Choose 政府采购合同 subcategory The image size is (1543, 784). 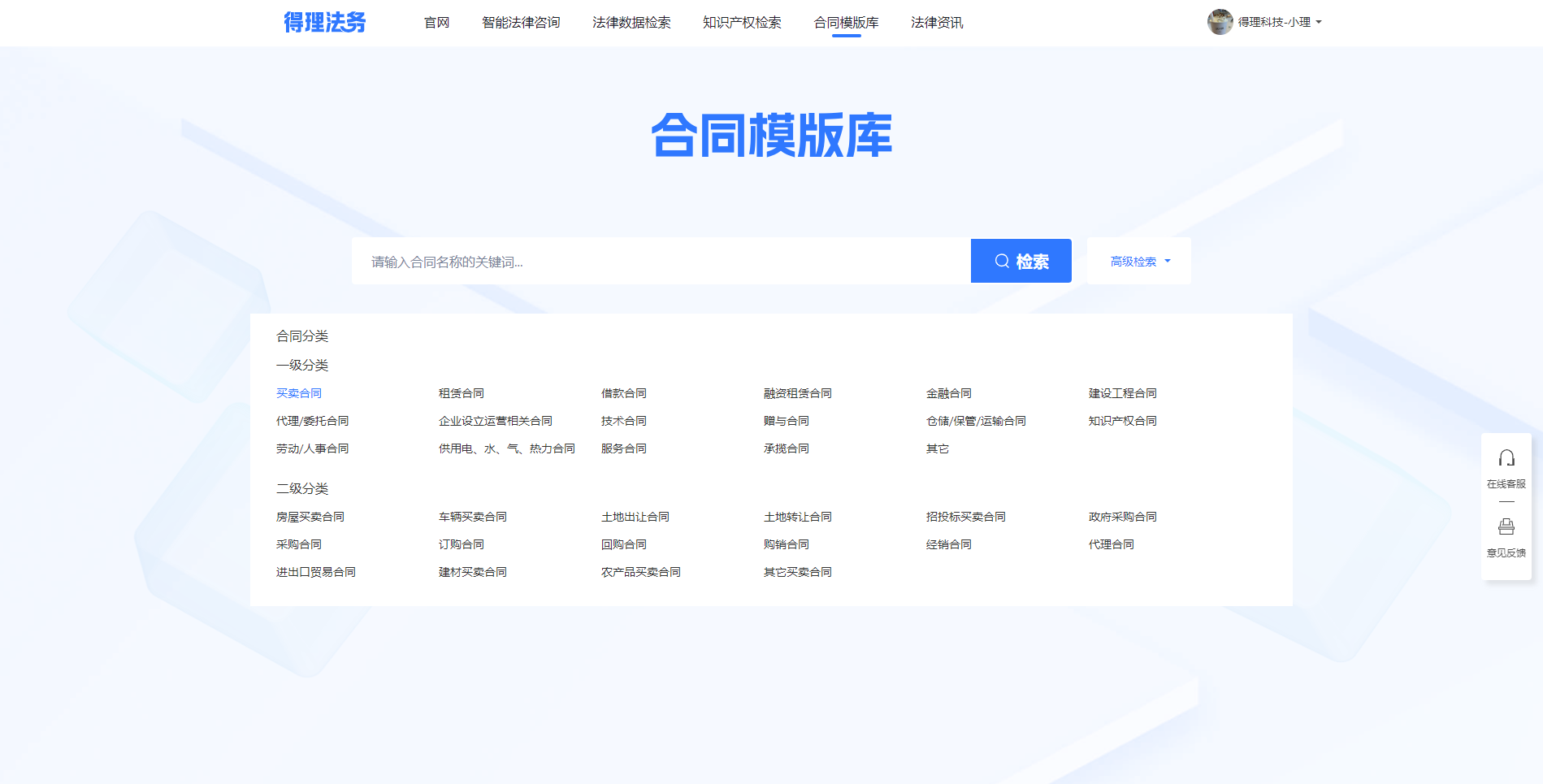[1123, 517]
